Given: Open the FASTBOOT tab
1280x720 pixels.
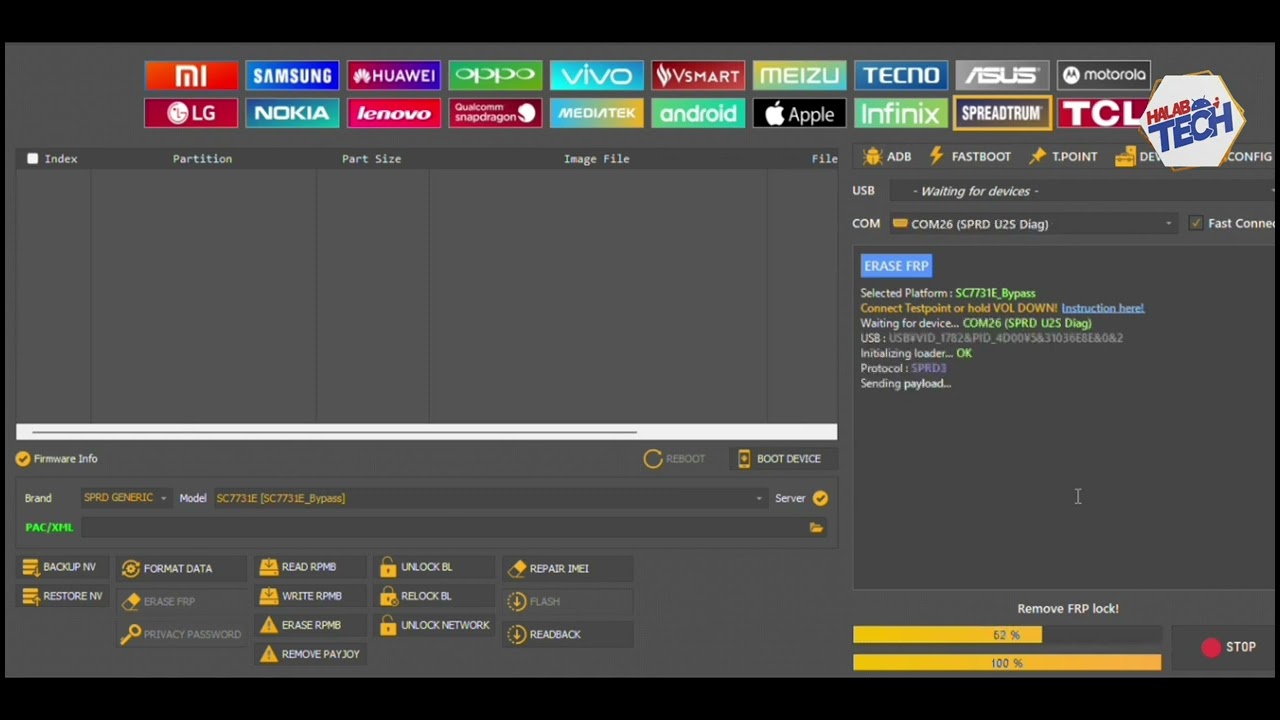Looking at the screenshot, I should (x=970, y=156).
